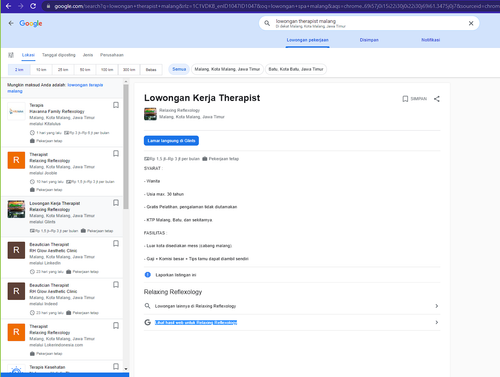Expand the Lihat hasil web row chevron
The image size is (500, 377).
pyautogui.click(x=437, y=322)
